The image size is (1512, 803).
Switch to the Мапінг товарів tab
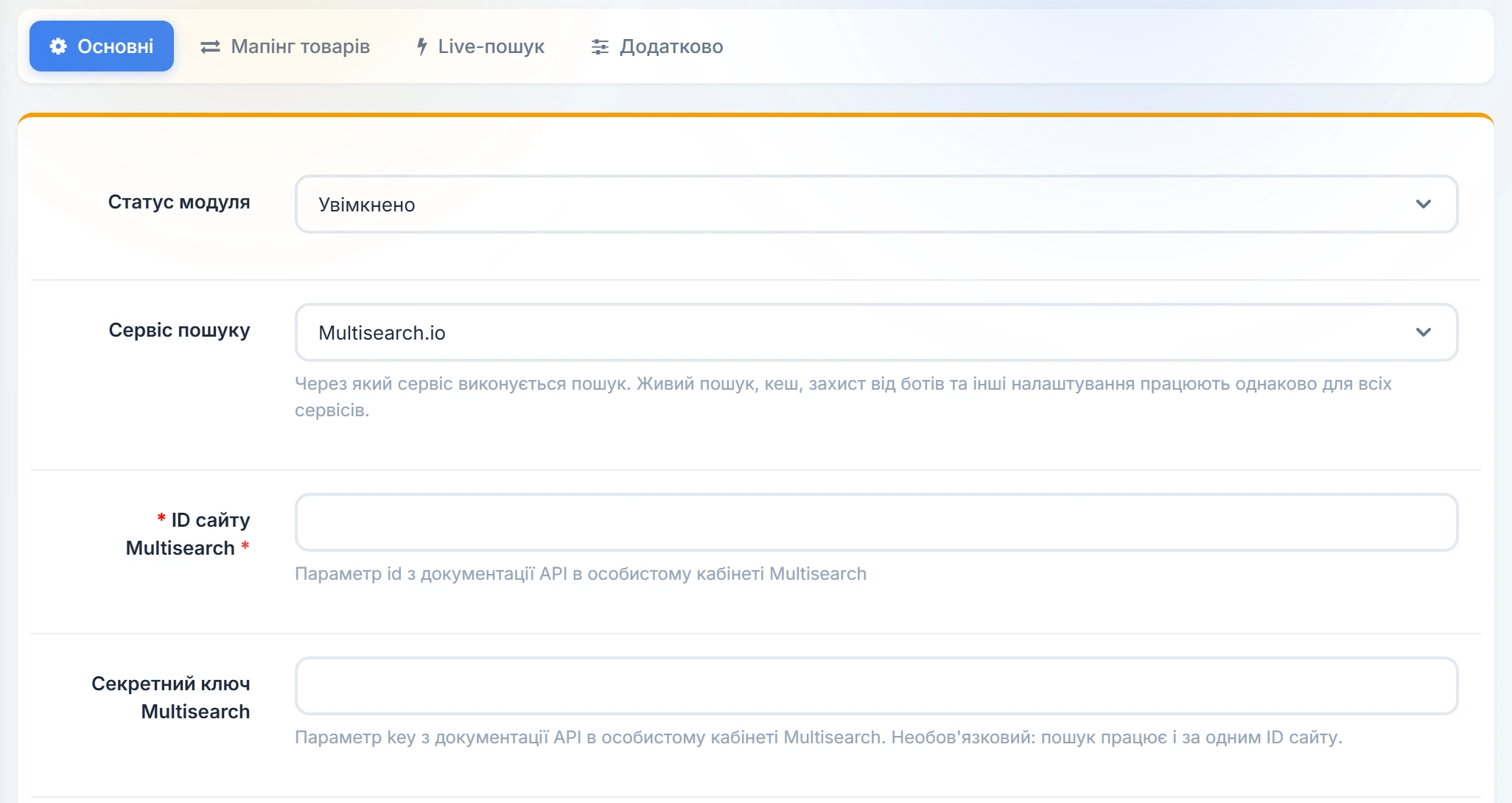(x=285, y=46)
